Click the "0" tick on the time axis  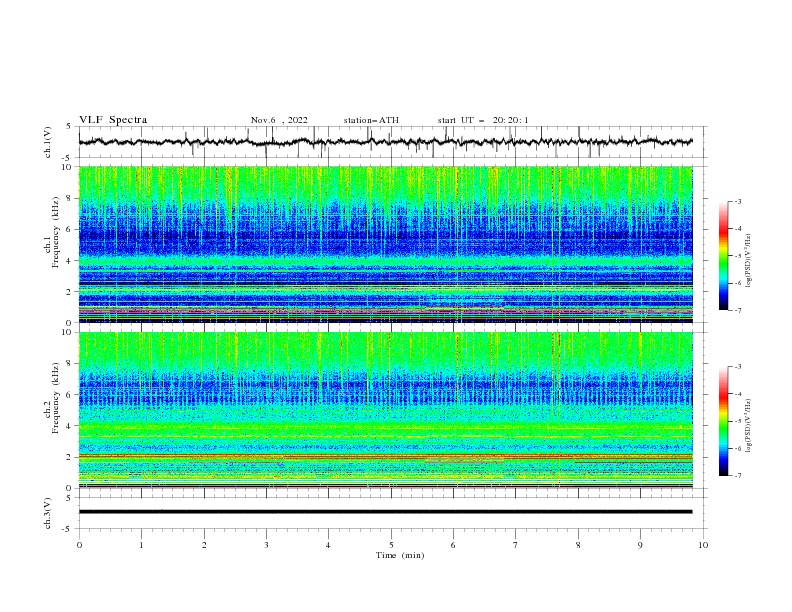(79, 545)
